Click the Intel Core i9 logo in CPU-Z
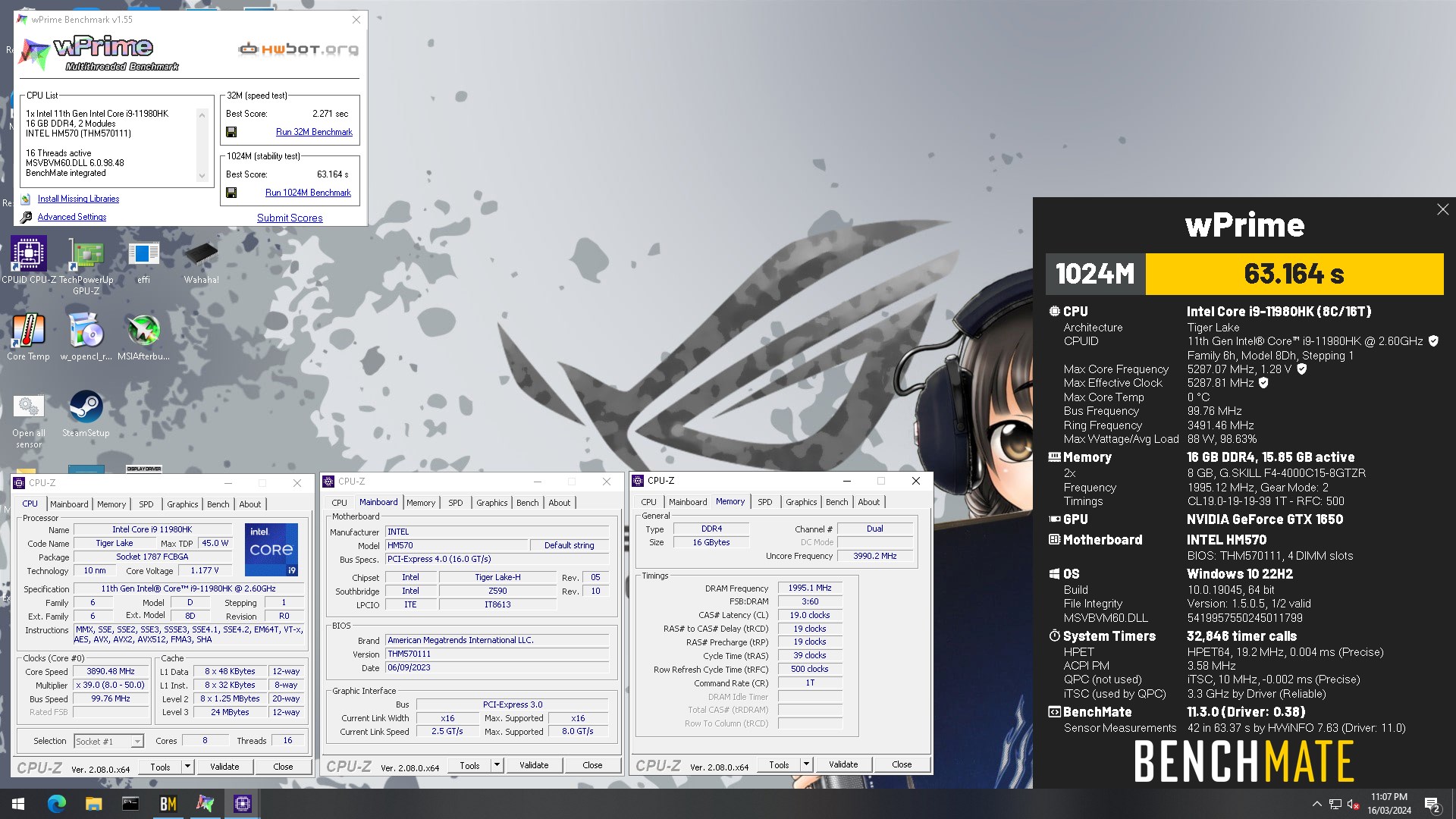This screenshot has width=1456, height=819. pyautogui.click(x=271, y=549)
